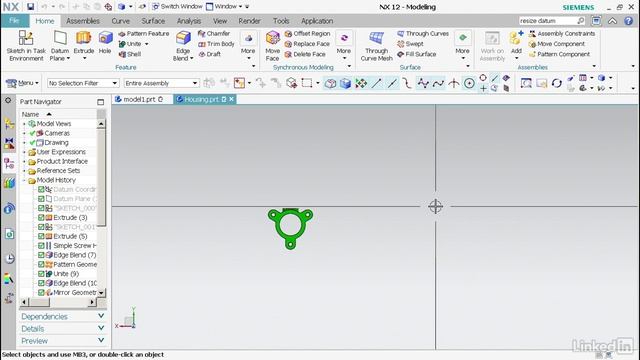Viewport: 640px width, 360px height.
Task: Click Fill Surface command
Action: (x=417, y=54)
